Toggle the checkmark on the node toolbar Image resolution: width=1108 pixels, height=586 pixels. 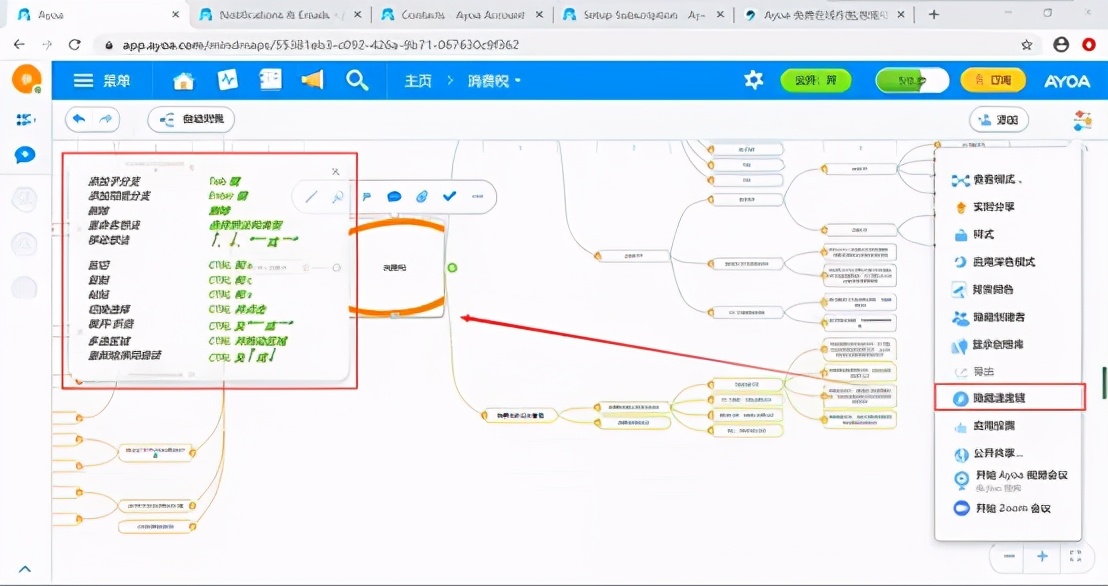click(449, 197)
